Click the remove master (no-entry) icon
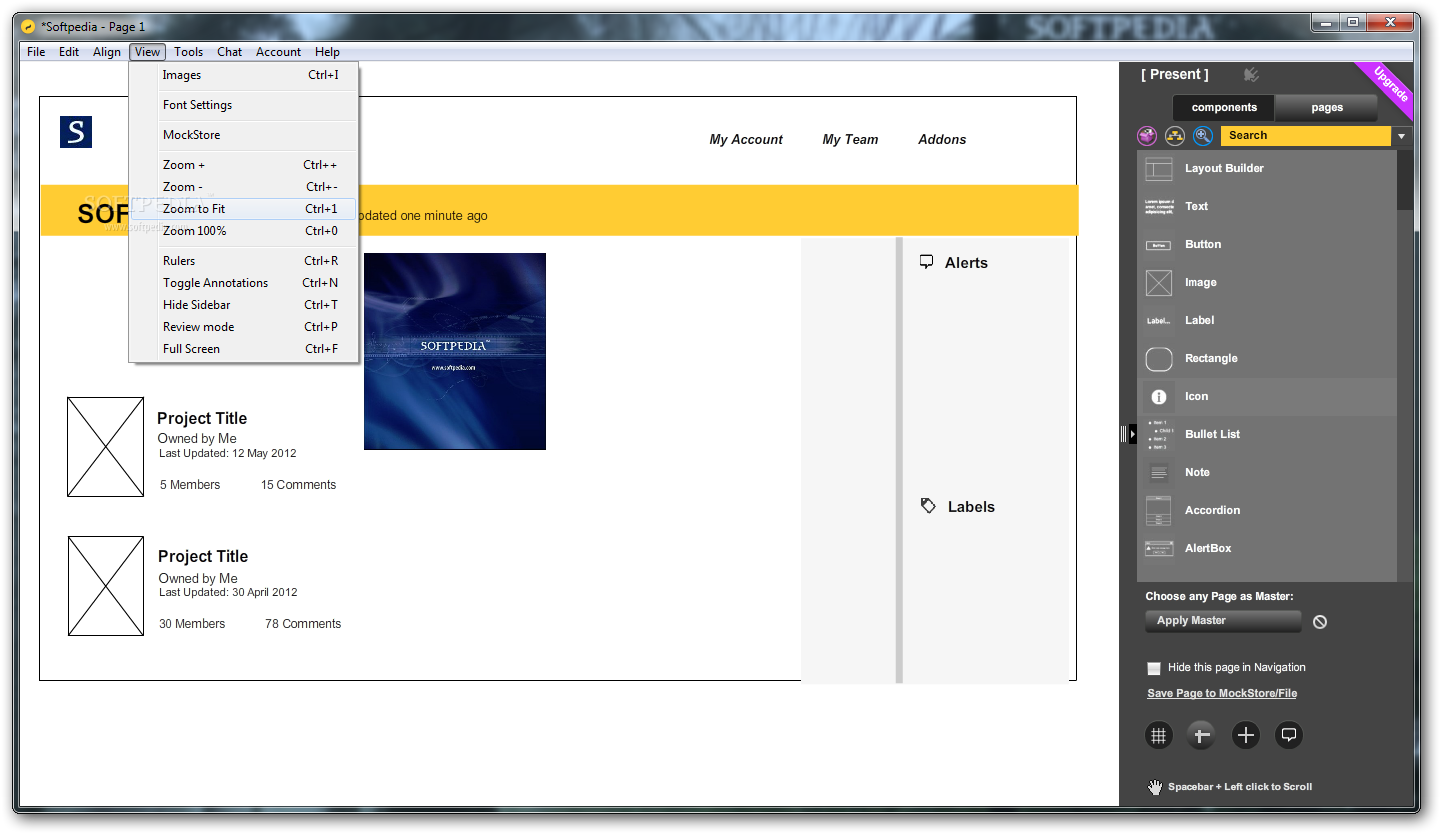 1320,622
